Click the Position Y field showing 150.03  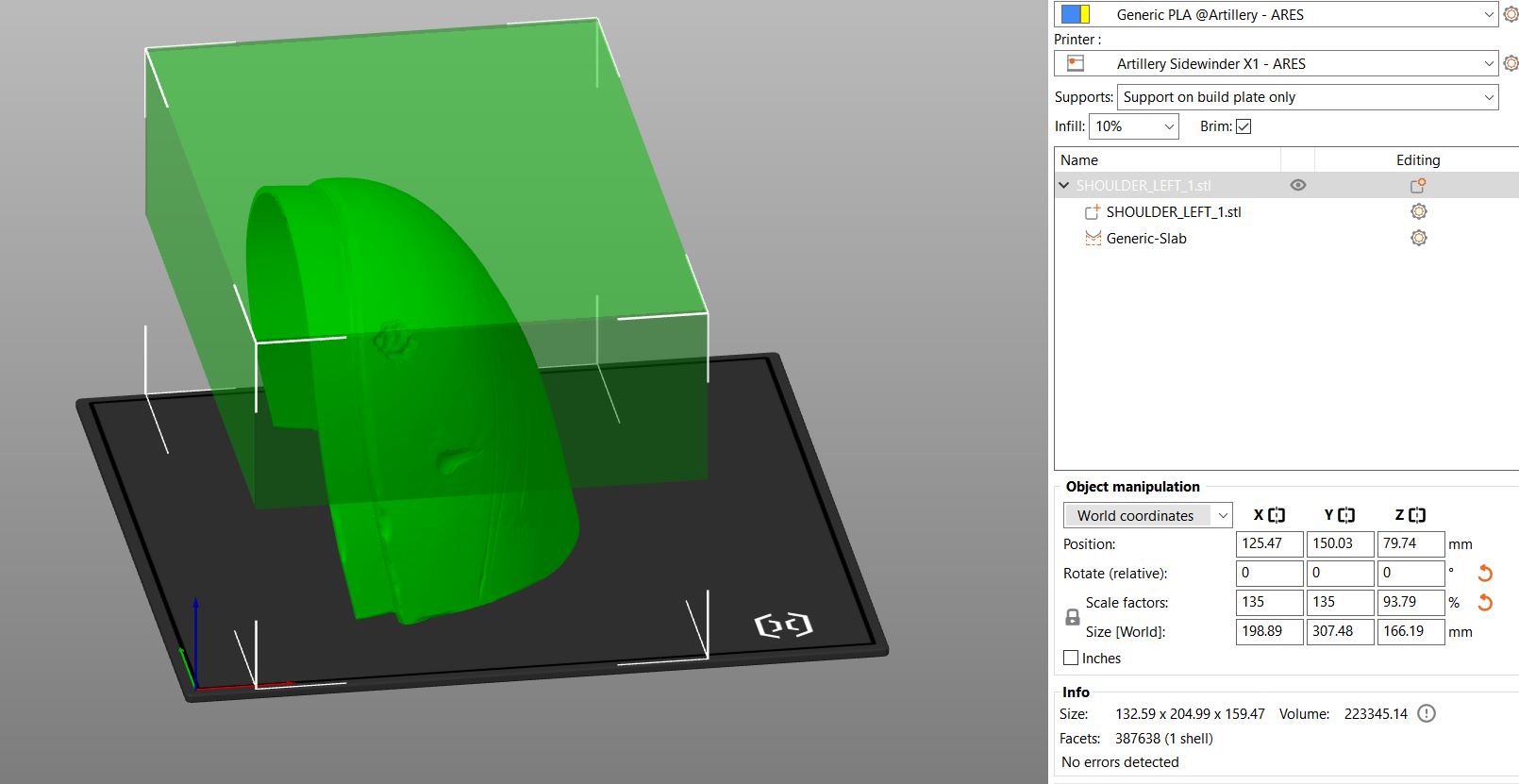tap(1340, 543)
